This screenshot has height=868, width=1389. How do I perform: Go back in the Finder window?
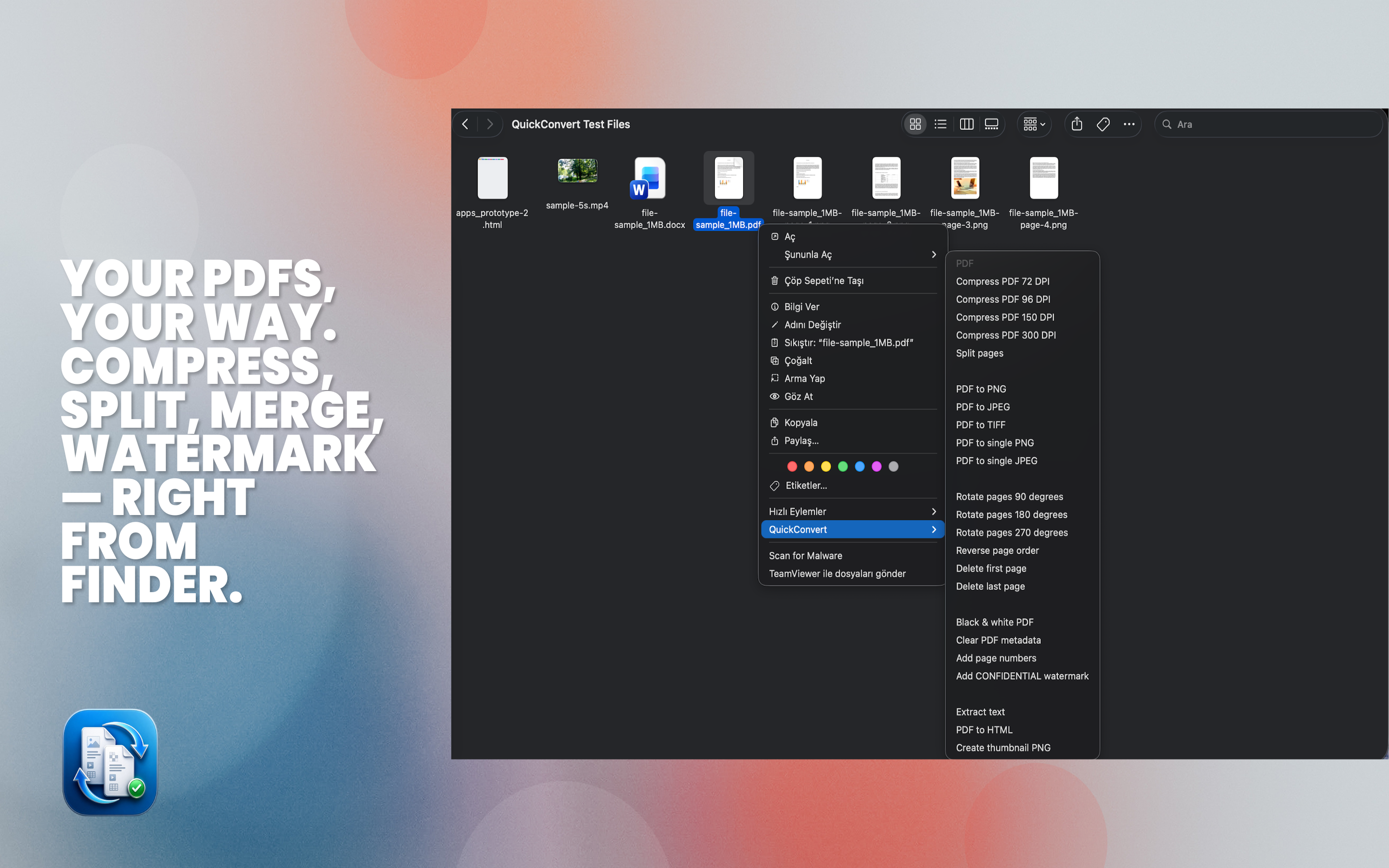465,124
